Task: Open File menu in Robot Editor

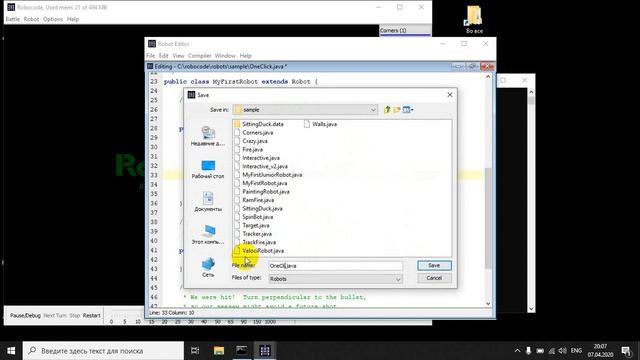Action: click(x=151, y=56)
